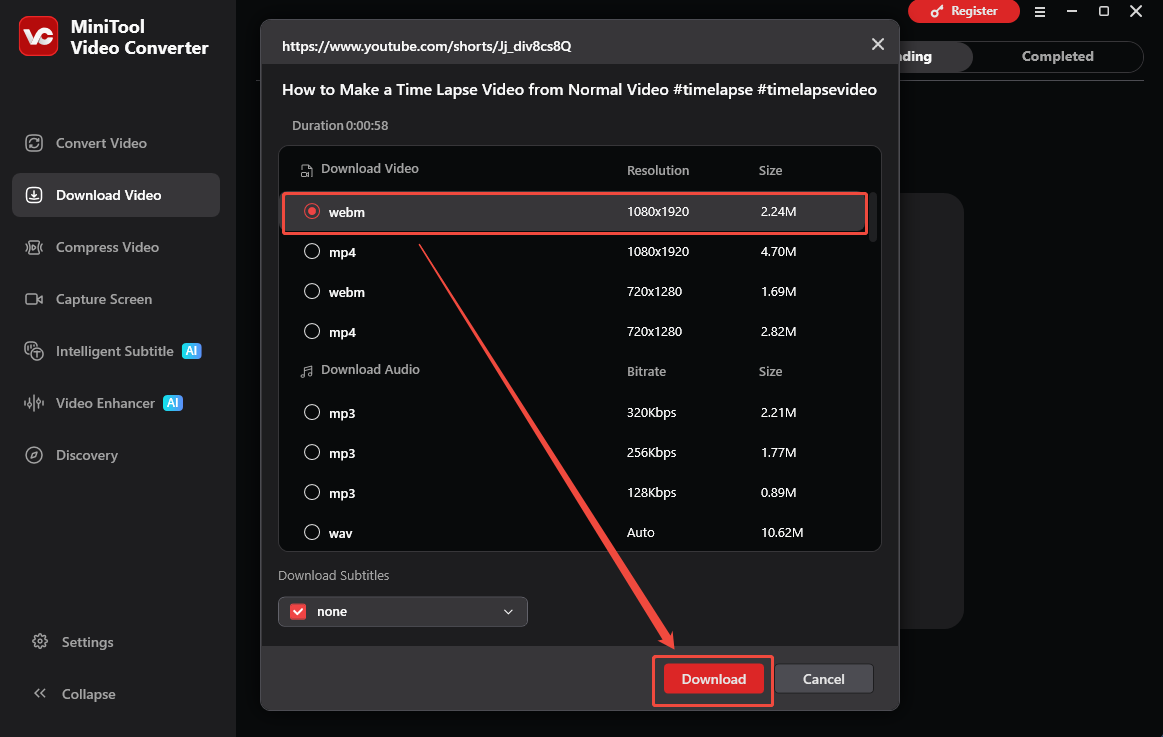Collapse the sidebar via Collapse label
The height and width of the screenshot is (737, 1163).
89,694
